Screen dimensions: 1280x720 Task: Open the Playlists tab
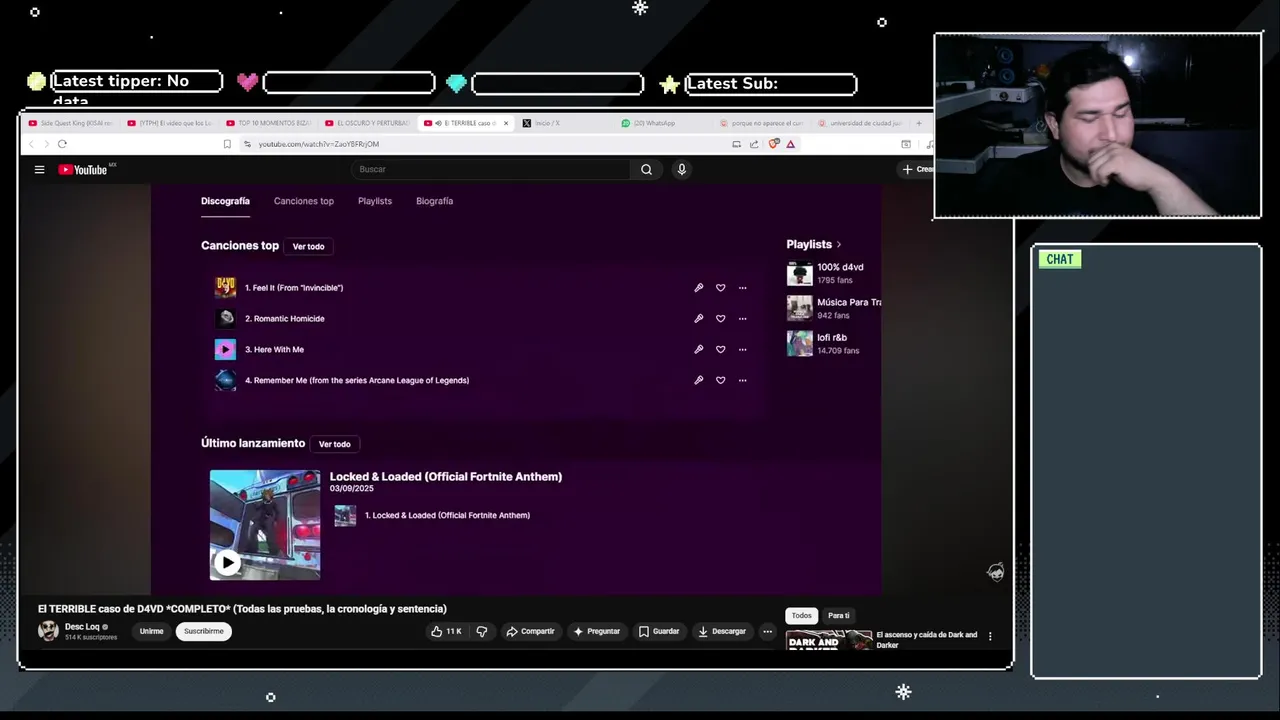click(375, 201)
